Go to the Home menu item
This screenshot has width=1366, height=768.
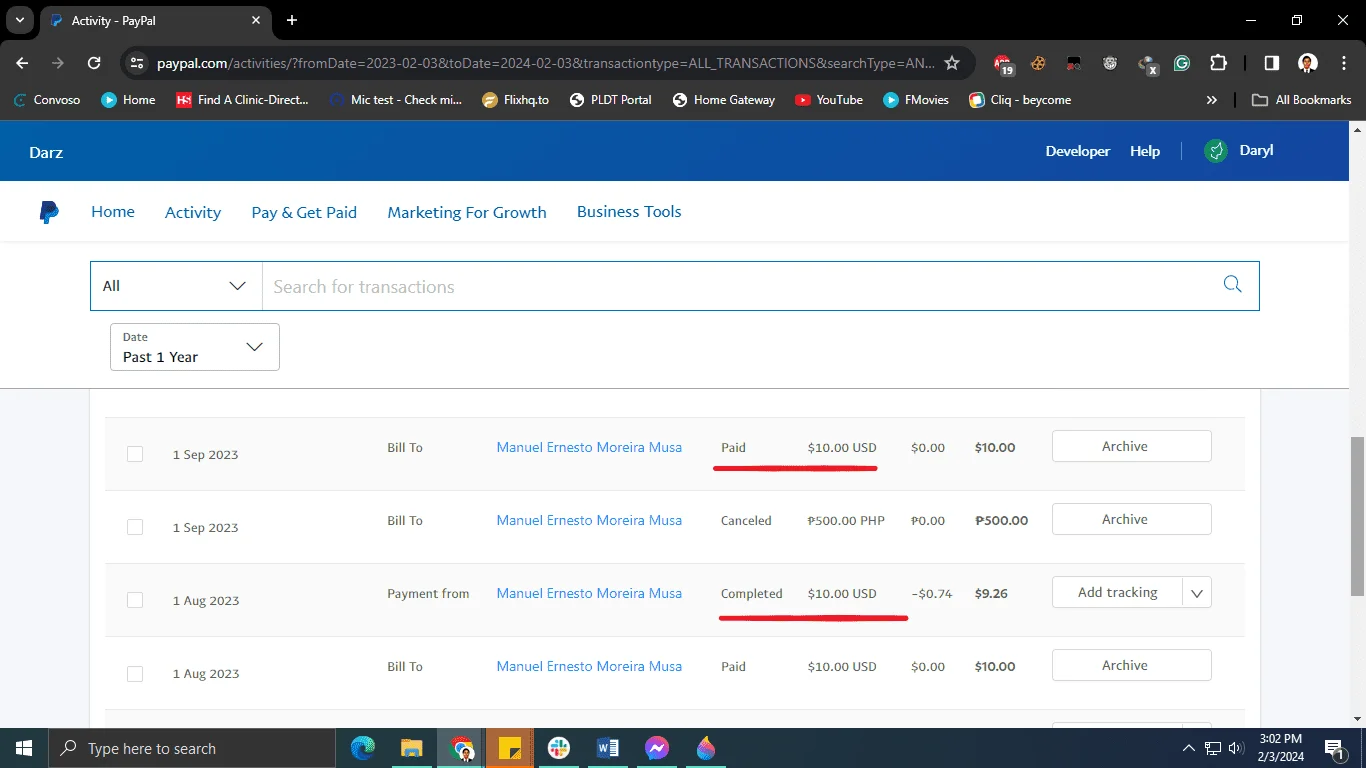[113, 212]
